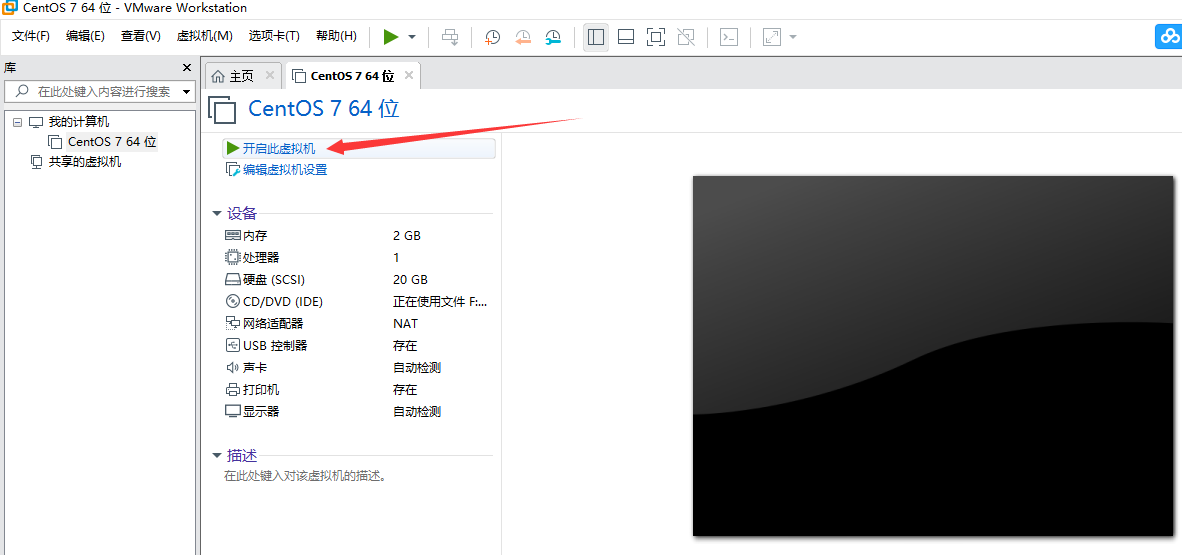
Task: Click the Unity mode toolbar icon
Action: click(x=686, y=37)
